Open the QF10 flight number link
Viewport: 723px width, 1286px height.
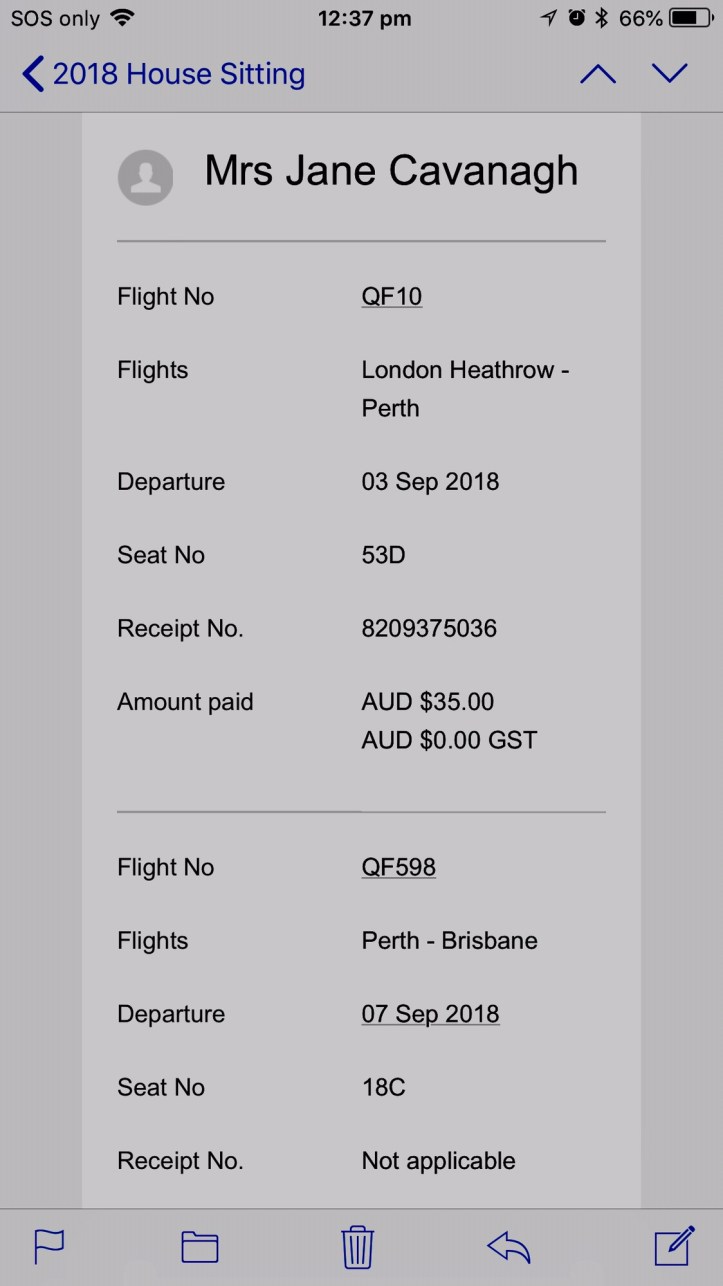click(392, 297)
